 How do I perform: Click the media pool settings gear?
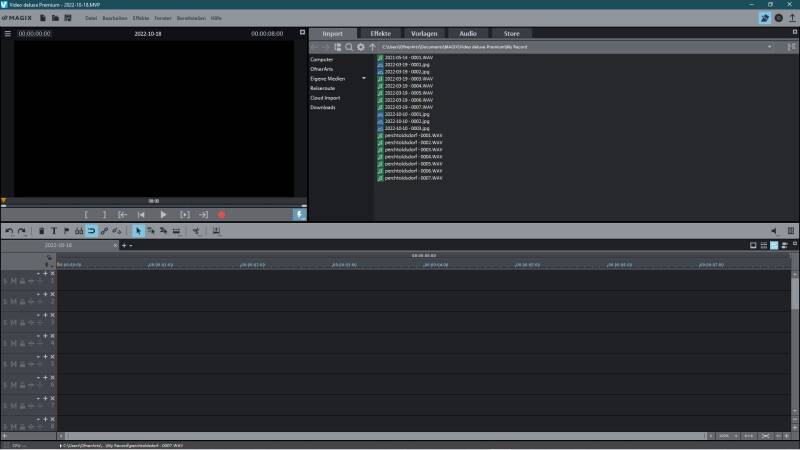coord(361,47)
